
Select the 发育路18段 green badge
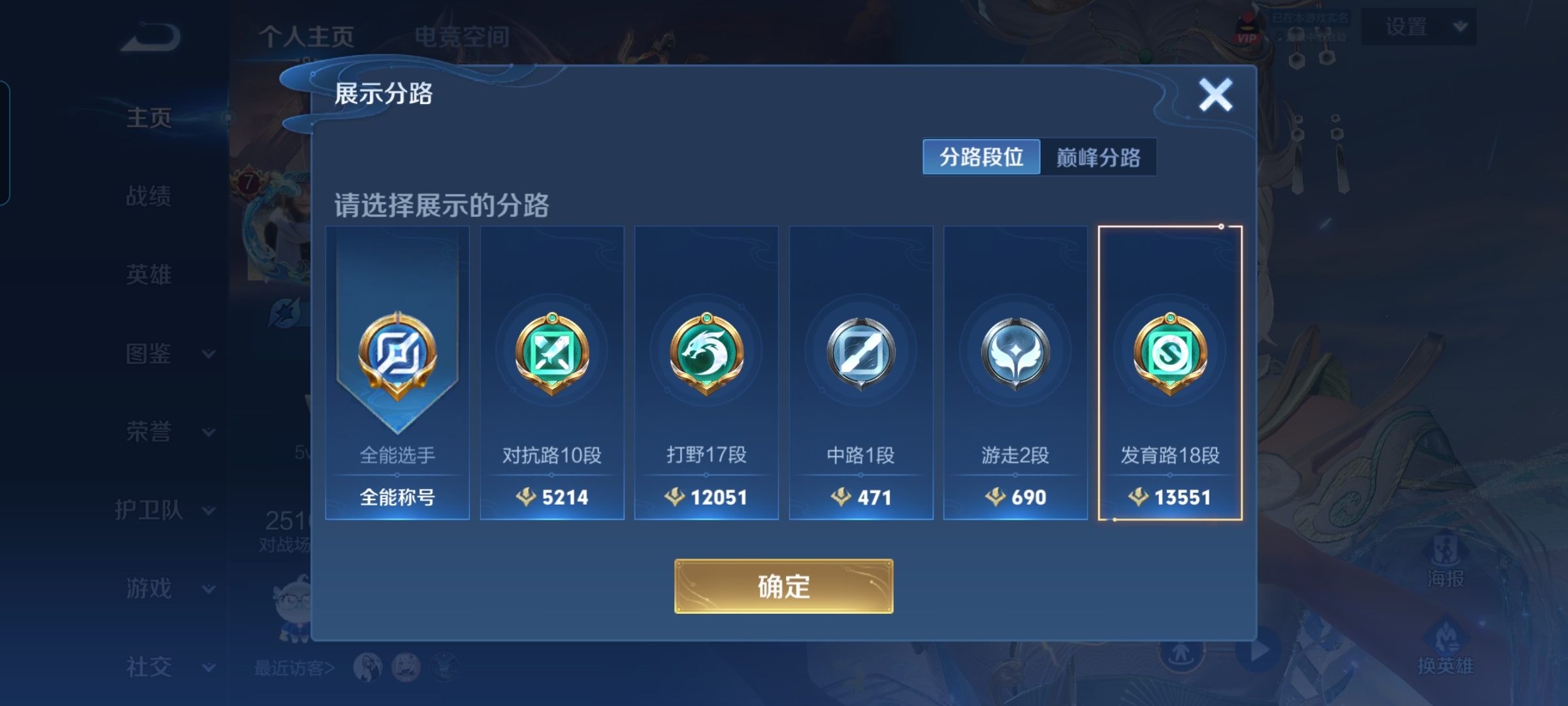click(1170, 354)
